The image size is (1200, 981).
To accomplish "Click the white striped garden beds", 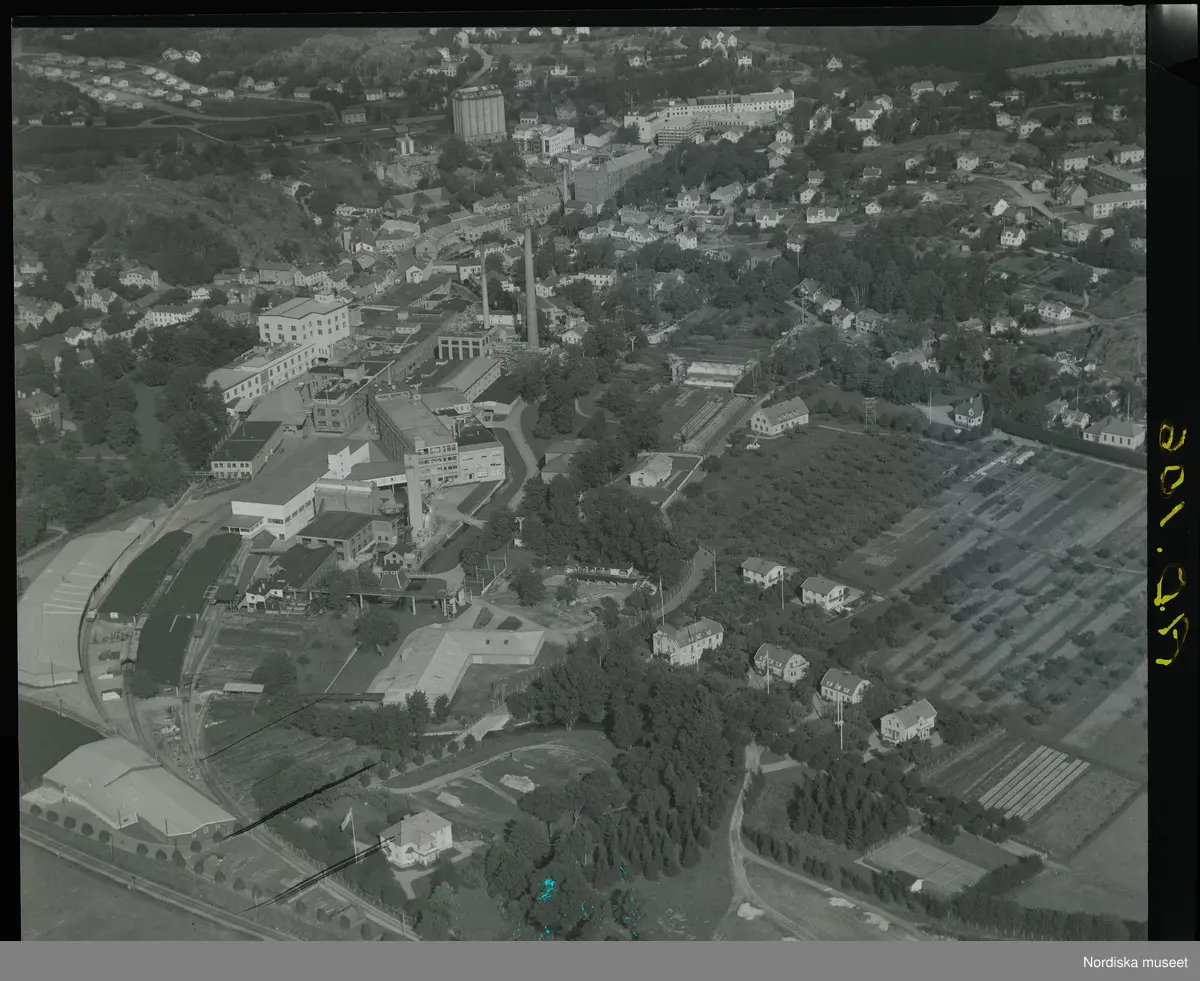I will [x=1032, y=780].
